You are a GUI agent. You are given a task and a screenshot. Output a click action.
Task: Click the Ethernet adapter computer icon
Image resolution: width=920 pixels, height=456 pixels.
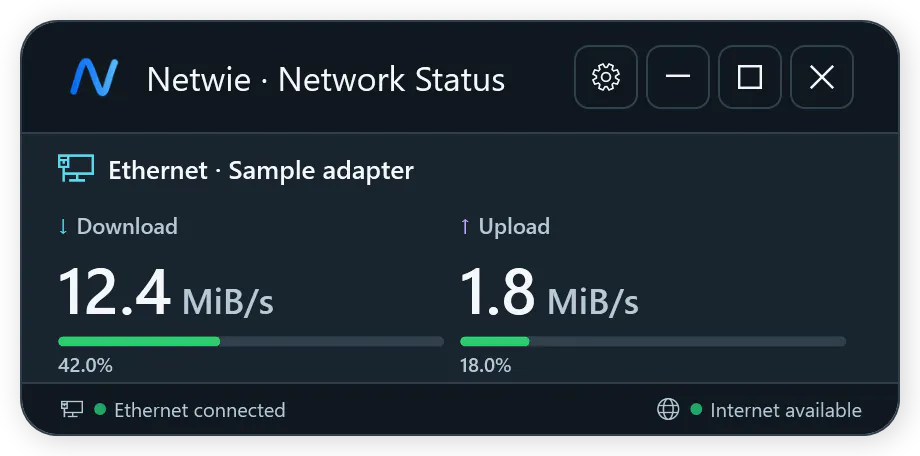click(x=76, y=168)
